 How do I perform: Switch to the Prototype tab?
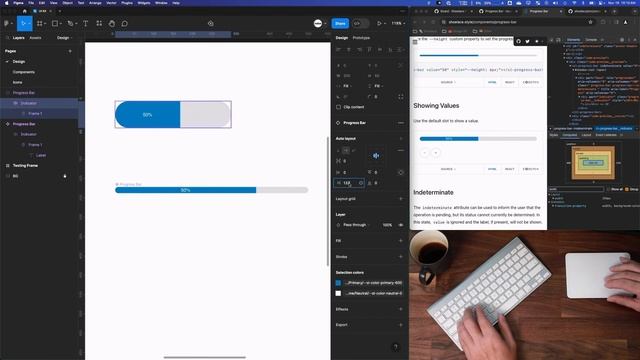click(361, 38)
